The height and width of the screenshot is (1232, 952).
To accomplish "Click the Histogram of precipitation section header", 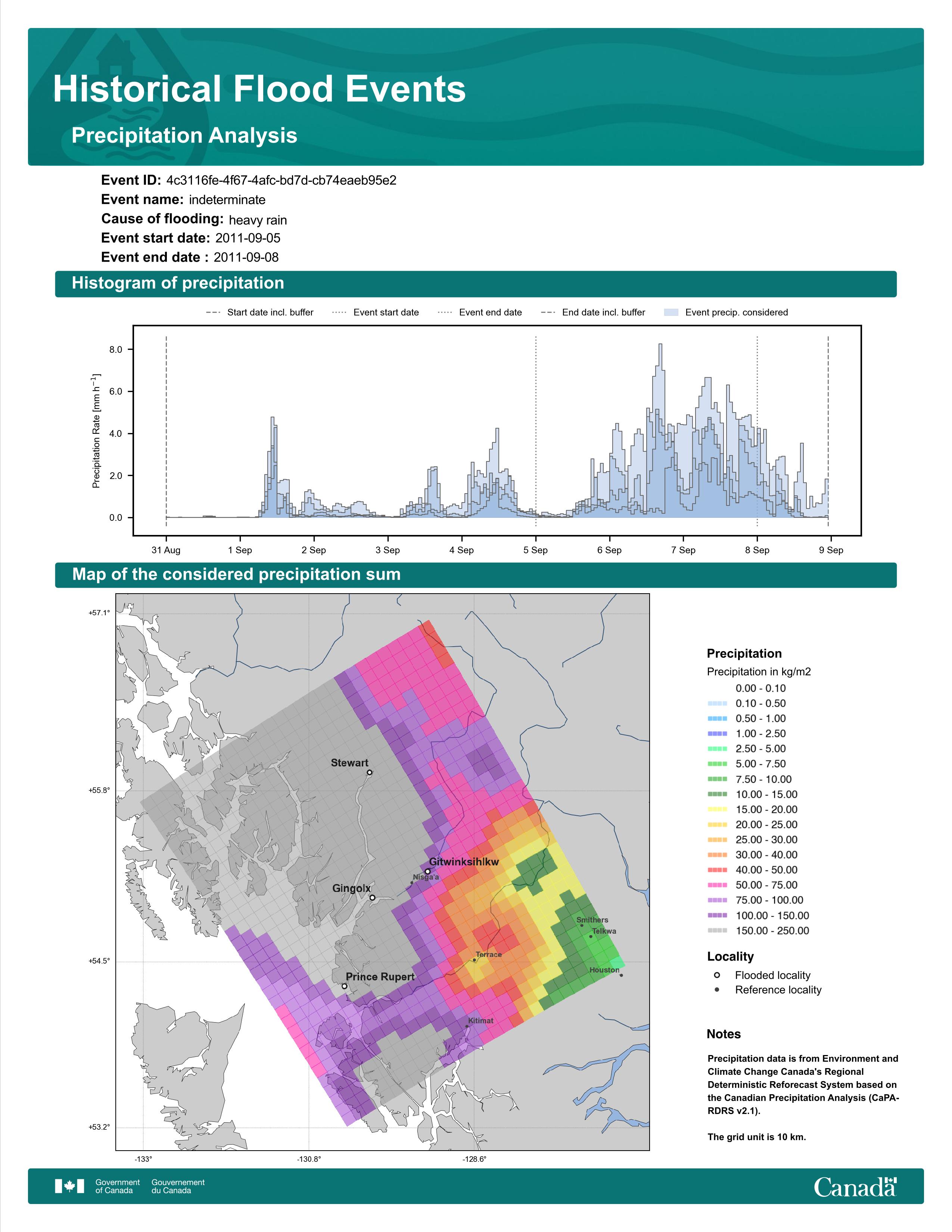I will [x=475, y=284].
